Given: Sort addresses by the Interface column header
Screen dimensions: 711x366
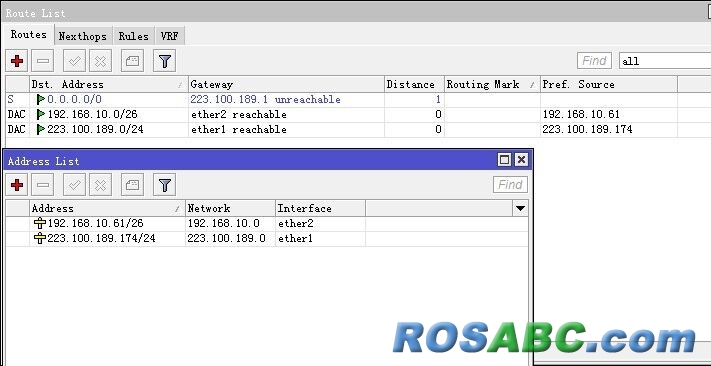Looking at the screenshot, I should tap(320, 209).
